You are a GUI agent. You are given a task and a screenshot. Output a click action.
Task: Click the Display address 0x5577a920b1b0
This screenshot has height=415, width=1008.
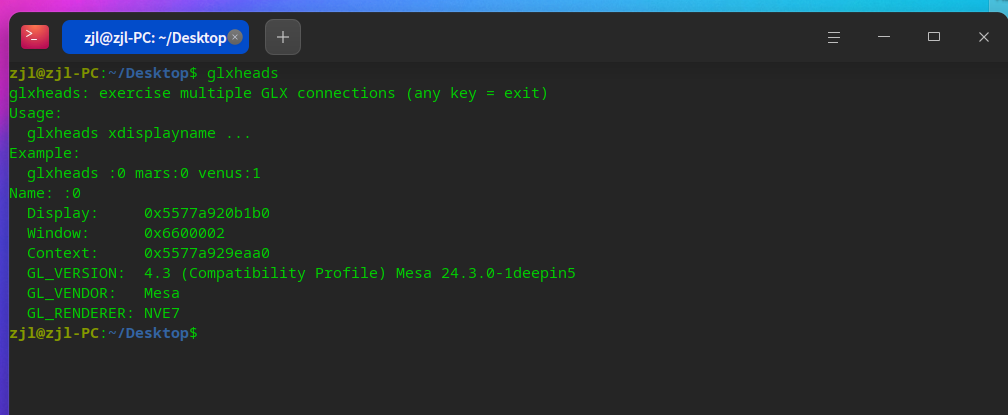coord(207,213)
